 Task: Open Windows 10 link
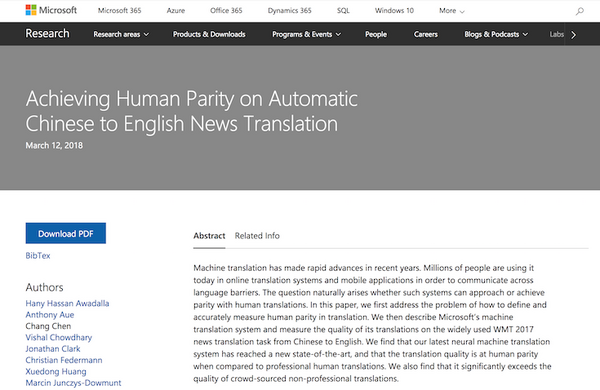coord(394,11)
